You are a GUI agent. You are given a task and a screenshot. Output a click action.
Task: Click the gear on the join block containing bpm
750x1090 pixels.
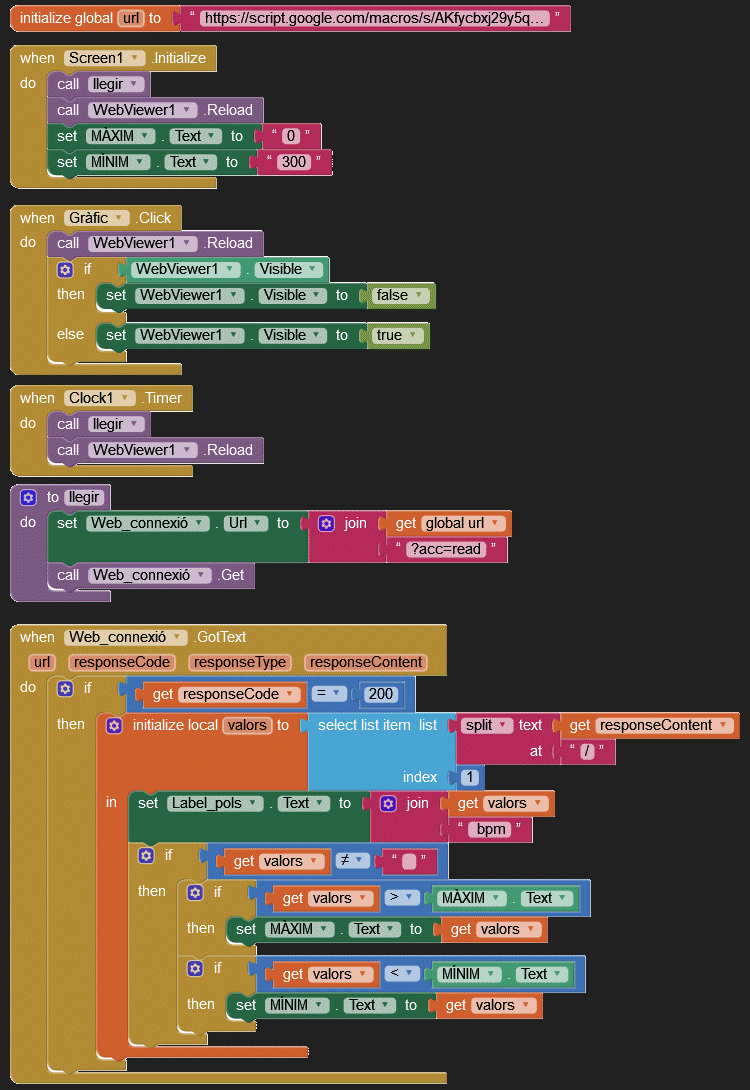click(388, 803)
